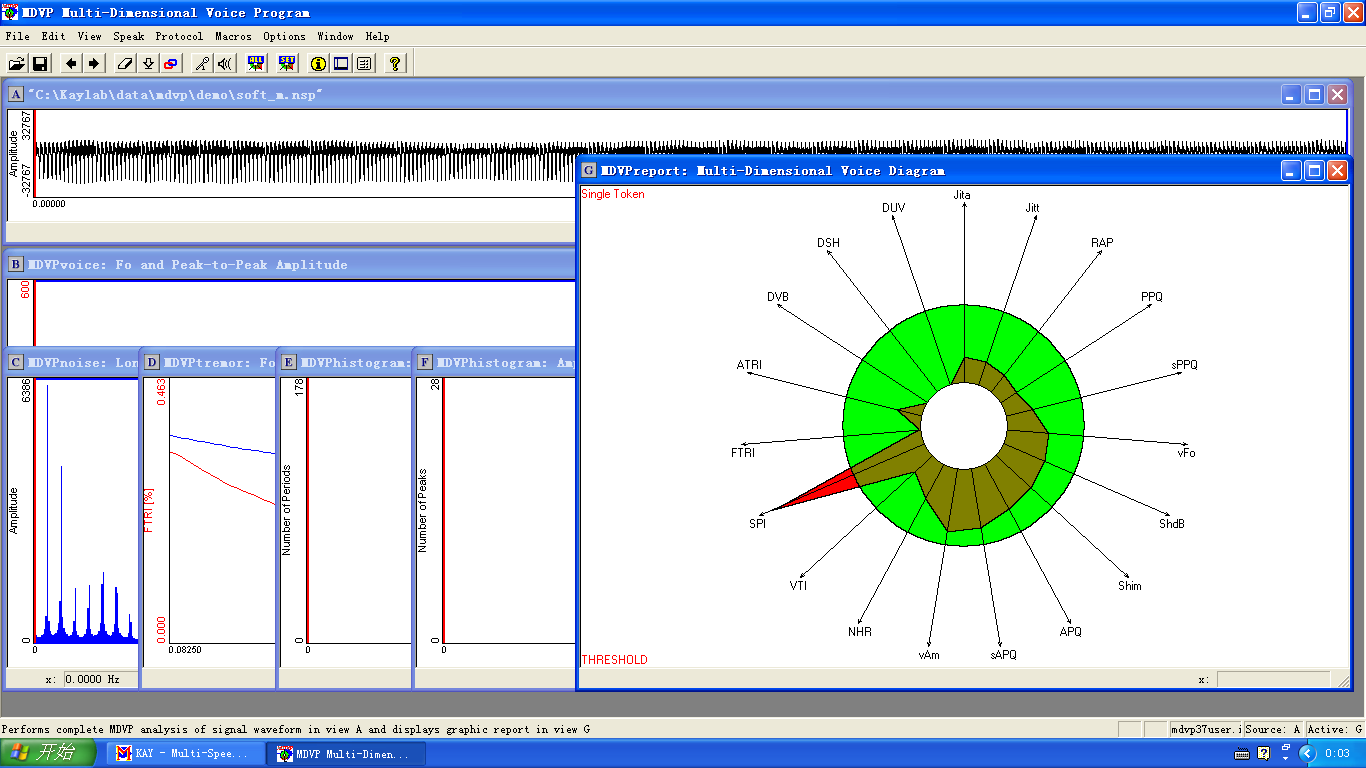Viewport: 1366px width, 768px height.
Task: Click the ALL analysis toolbar icon
Action: 256,64
